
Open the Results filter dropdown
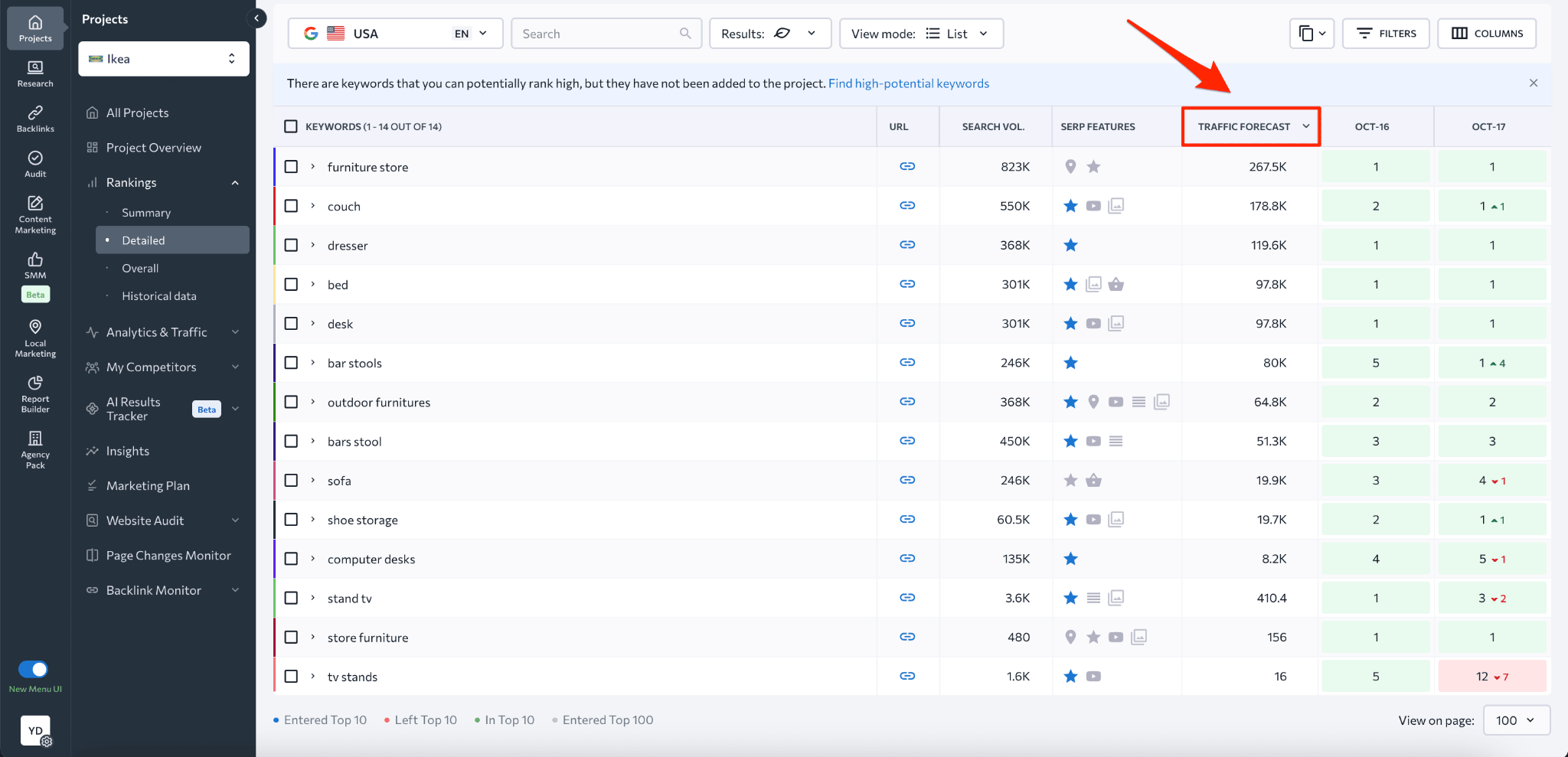[x=769, y=33]
